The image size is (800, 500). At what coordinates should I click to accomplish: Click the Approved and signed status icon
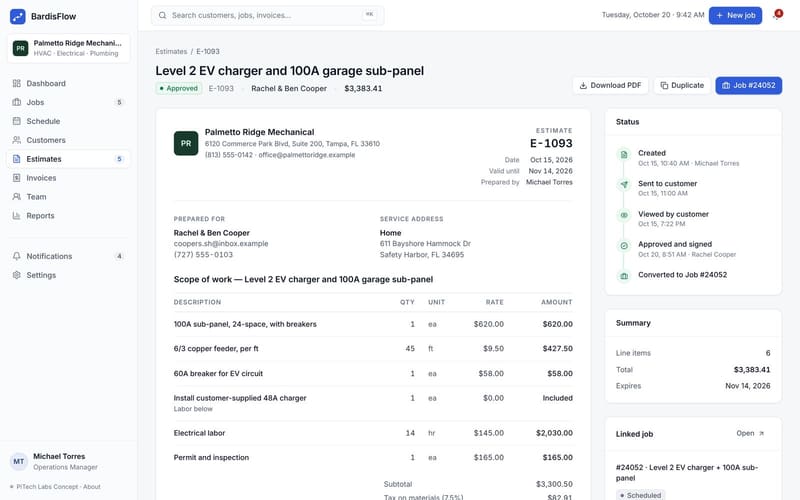tap(624, 246)
